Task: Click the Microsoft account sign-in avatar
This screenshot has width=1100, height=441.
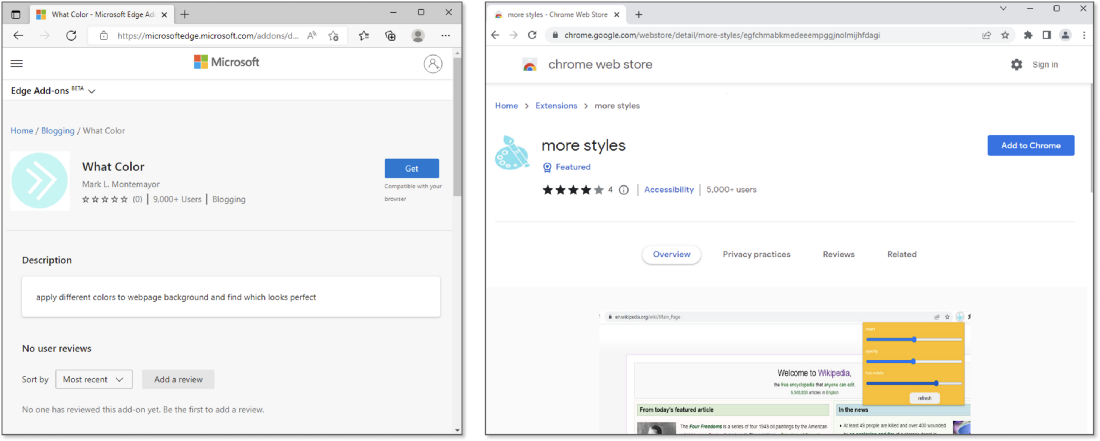Action: 432,63
